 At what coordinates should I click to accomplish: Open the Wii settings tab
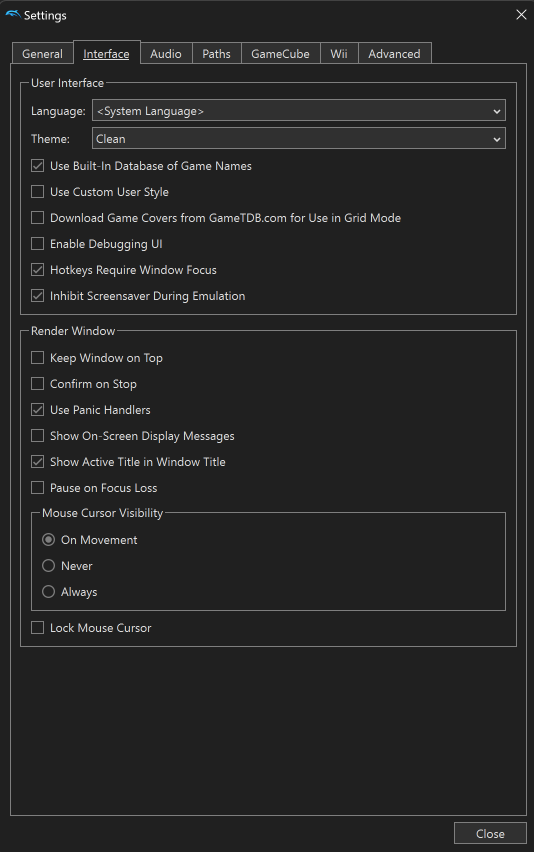(339, 54)
